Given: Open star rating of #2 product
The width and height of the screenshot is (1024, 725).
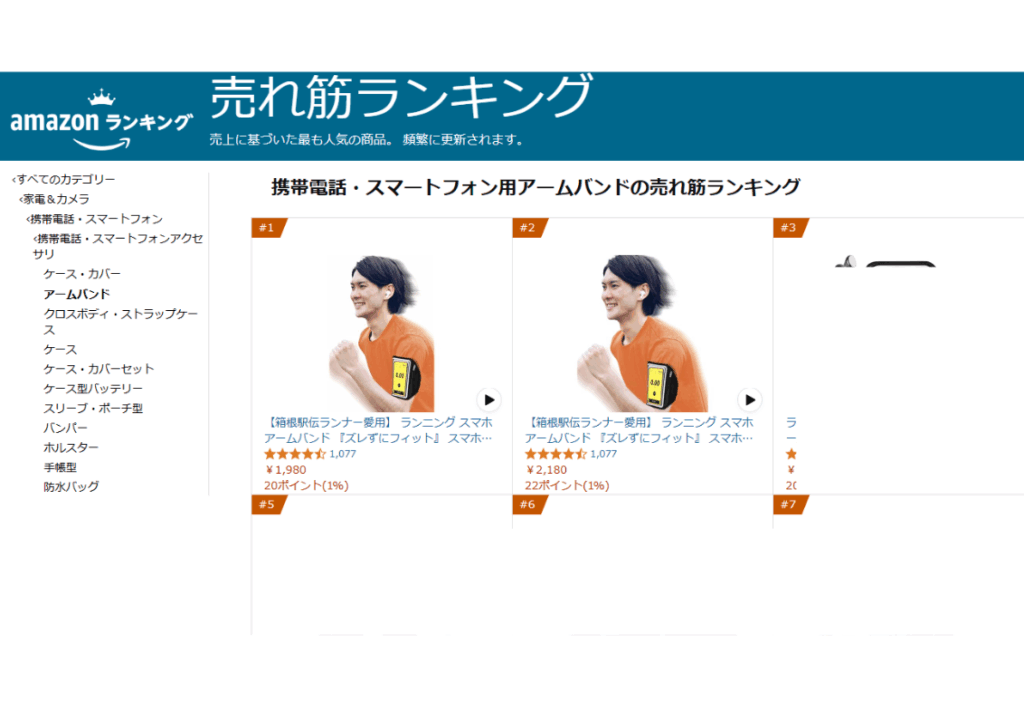Looking at the screenshot, I should [556, 454].
